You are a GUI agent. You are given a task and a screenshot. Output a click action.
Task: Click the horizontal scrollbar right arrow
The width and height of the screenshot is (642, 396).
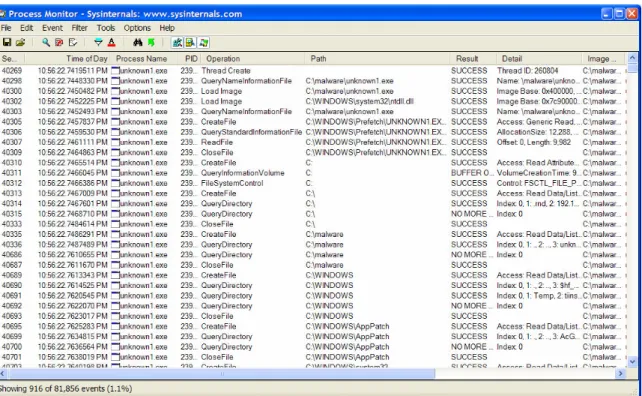pos(621,373)
